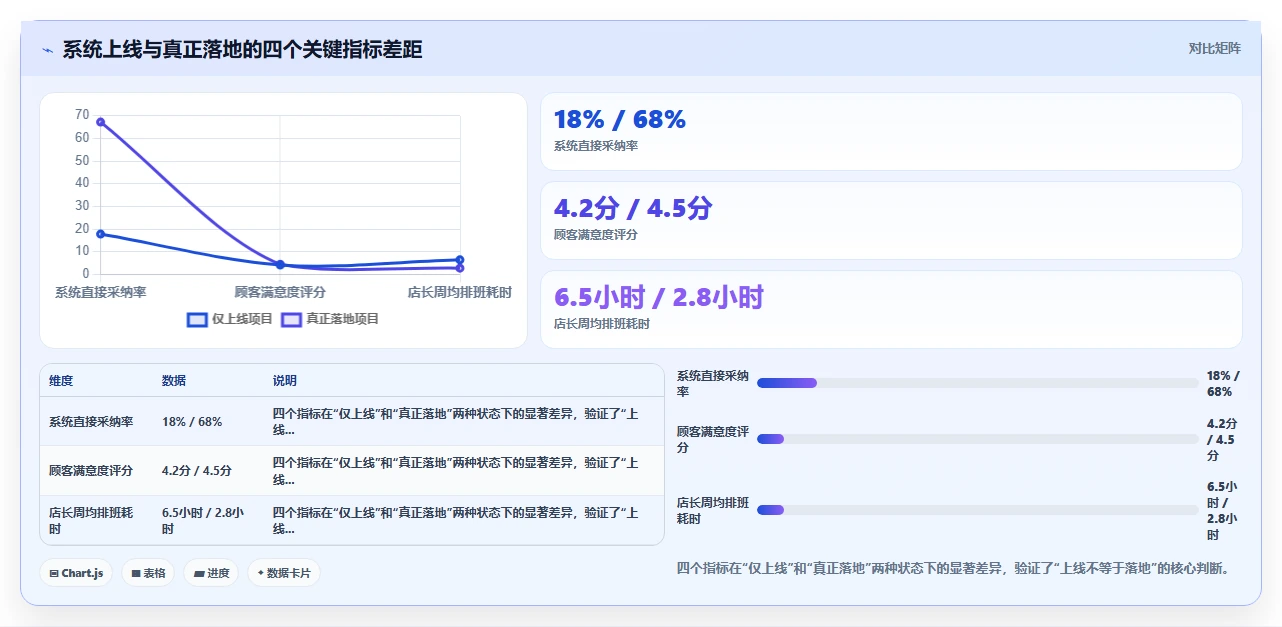Click the icon inside the 进度 tag
The image size is (1282, 627).
click(199, 574)
